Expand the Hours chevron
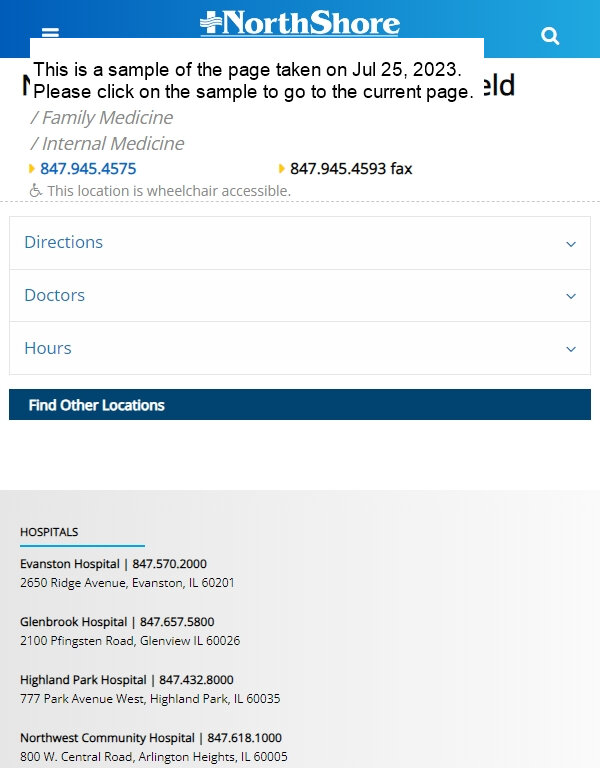Viewport: 600px width, 768px height. [x=571, y=349]
